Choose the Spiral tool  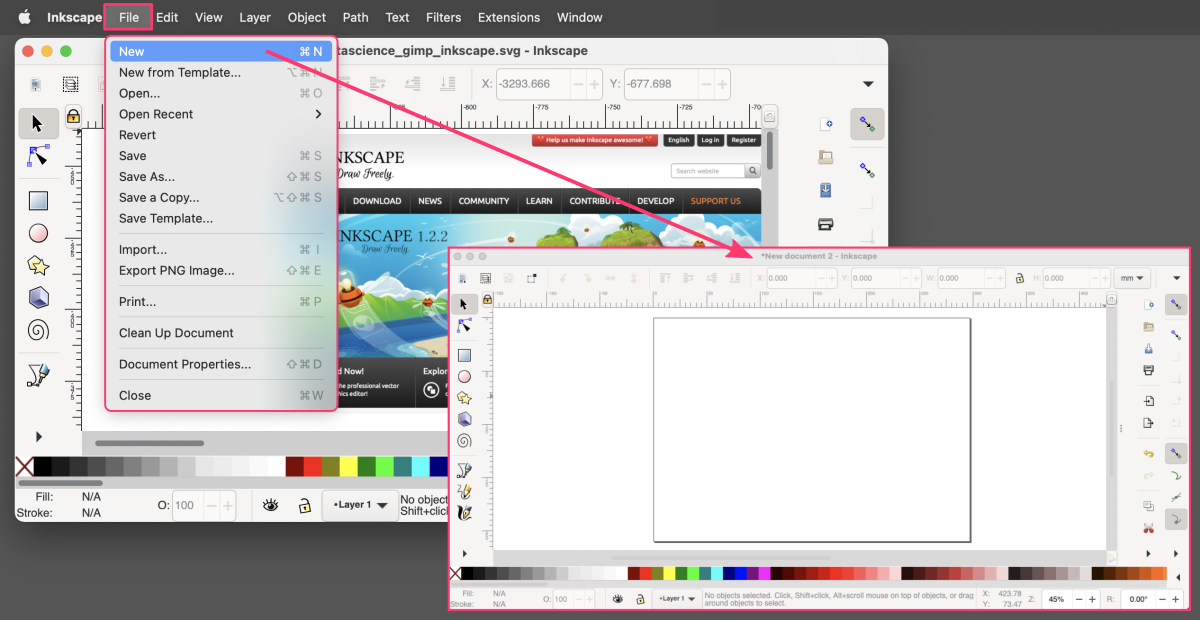(38, 329)
